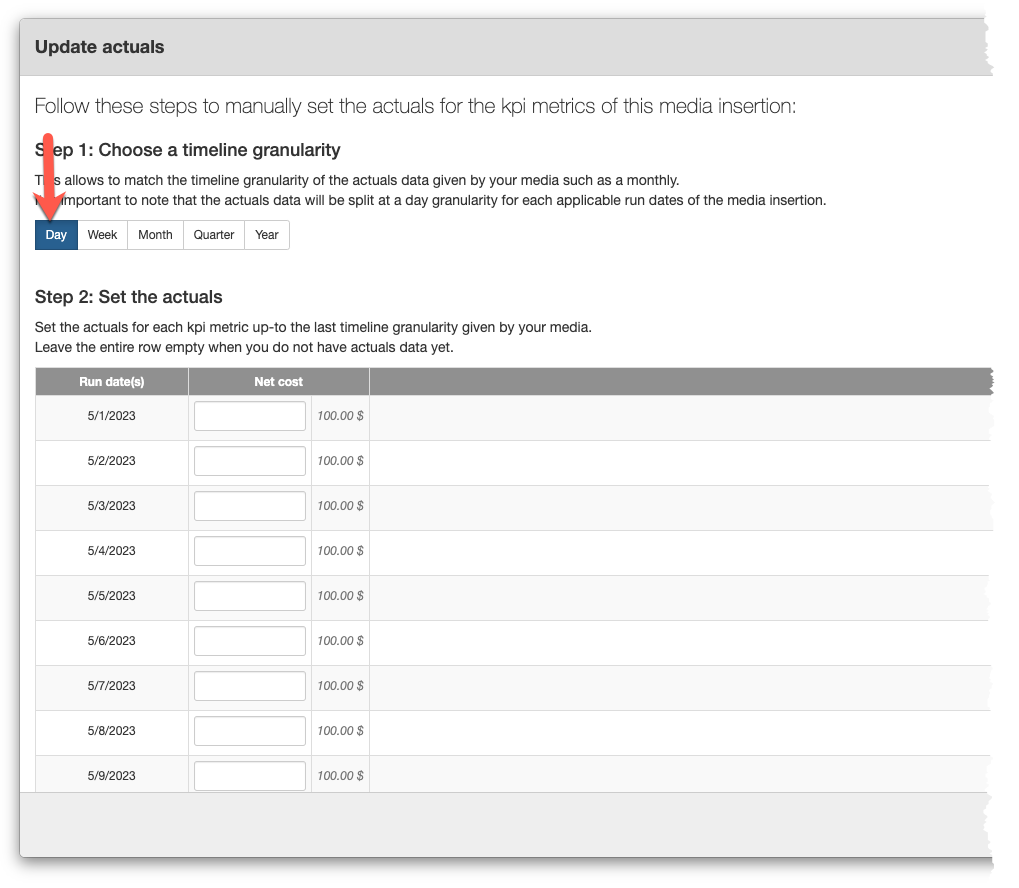Select the input field on row 5/4/2023

(x=249, y=550)
